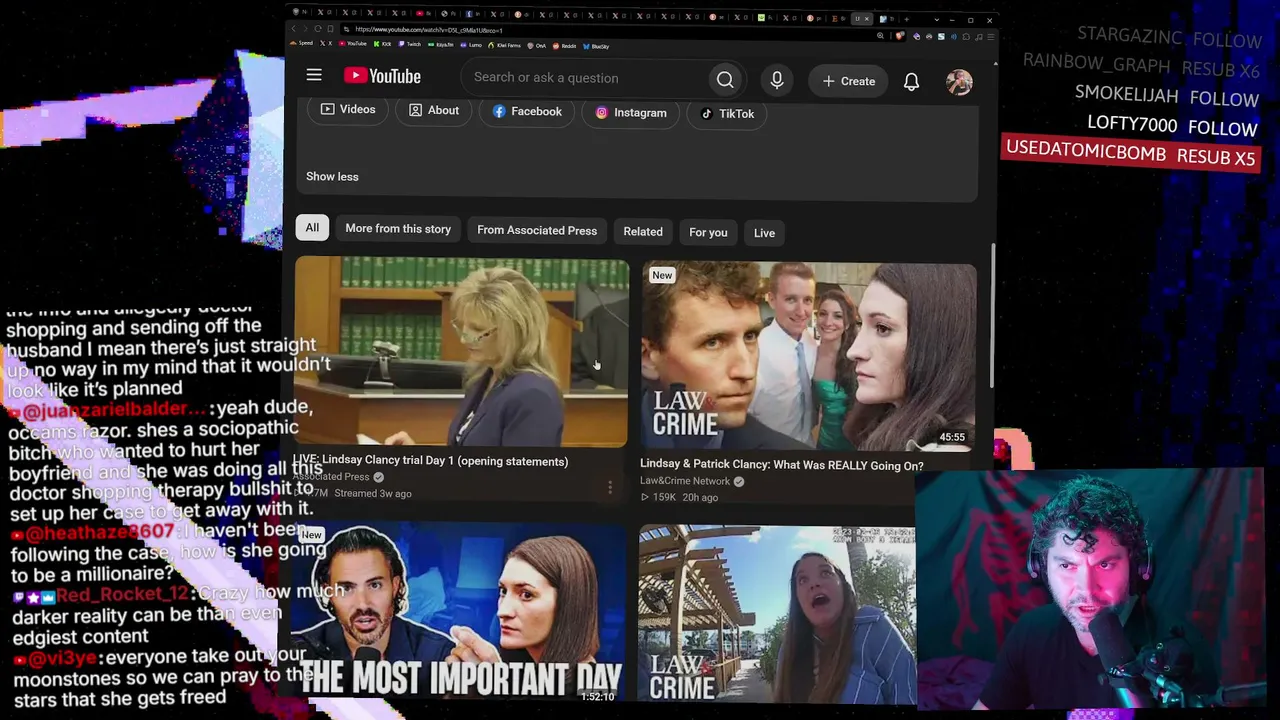Viewport: 1280px width, 720px height.
Task: Open the OnA bookmark
Action: coord(538,46)
